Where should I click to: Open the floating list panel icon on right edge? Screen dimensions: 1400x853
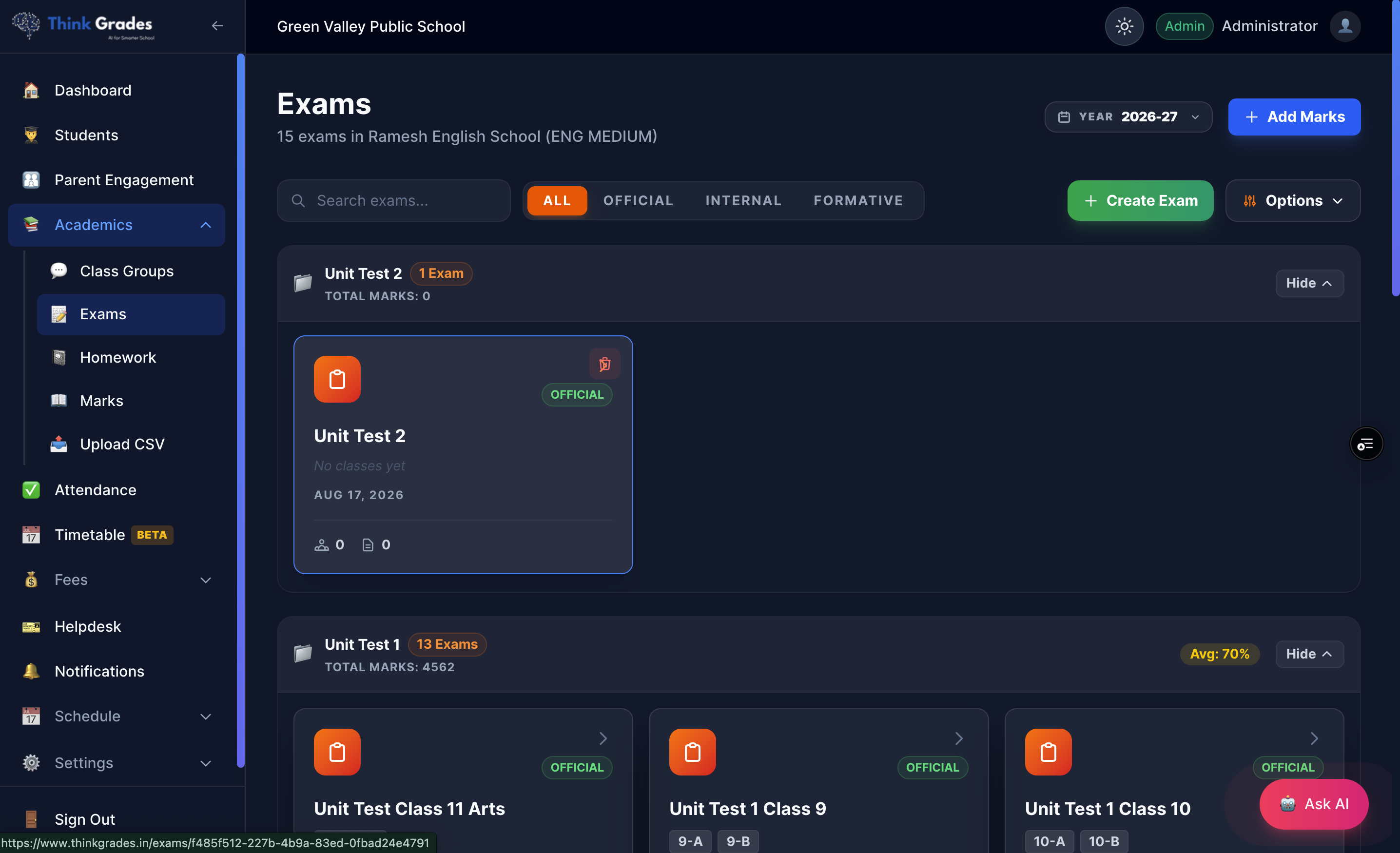click(1366, 444)
